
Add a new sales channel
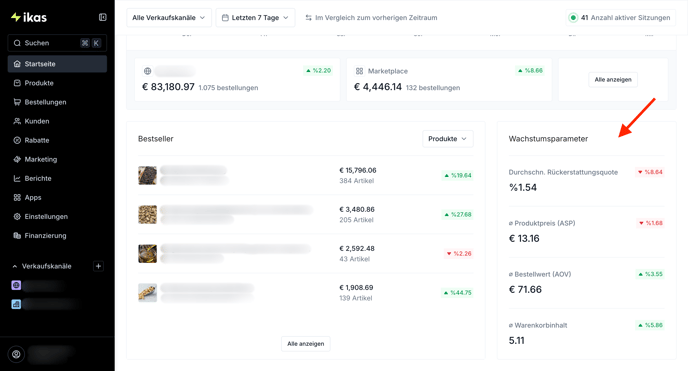[x=99, y=266]
